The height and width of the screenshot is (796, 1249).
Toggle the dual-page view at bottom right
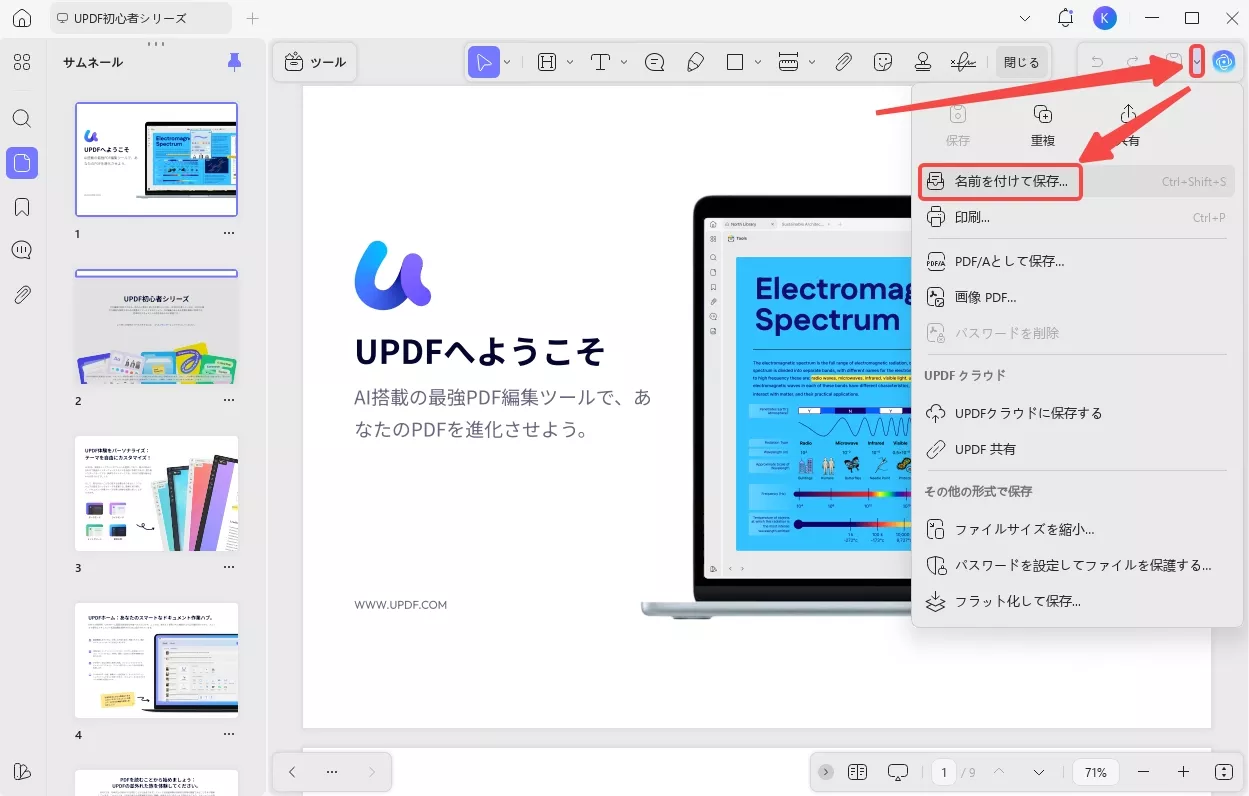[857, 771]
